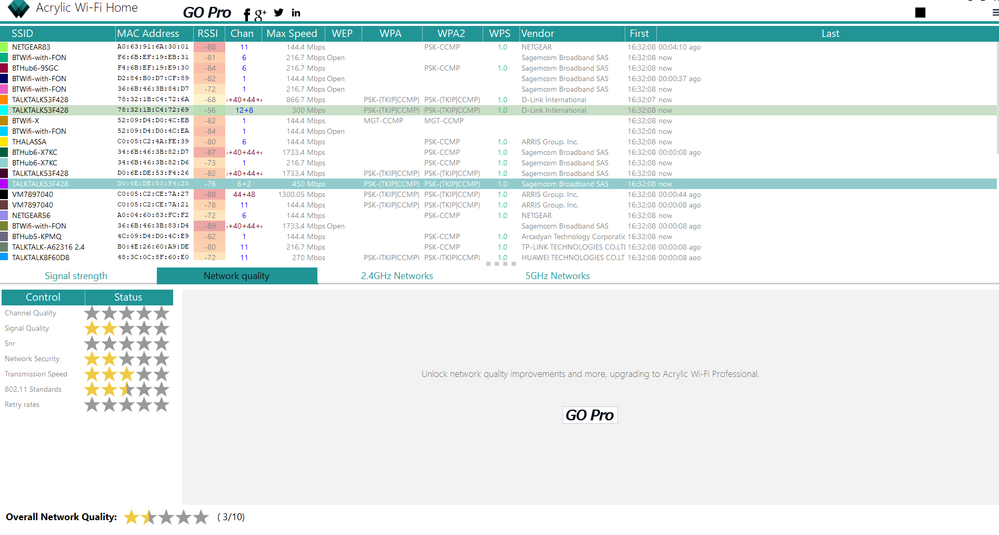999x535 pixels.
Task: Click the NETGEAR83 green color swatch
Action: [4, 47]
